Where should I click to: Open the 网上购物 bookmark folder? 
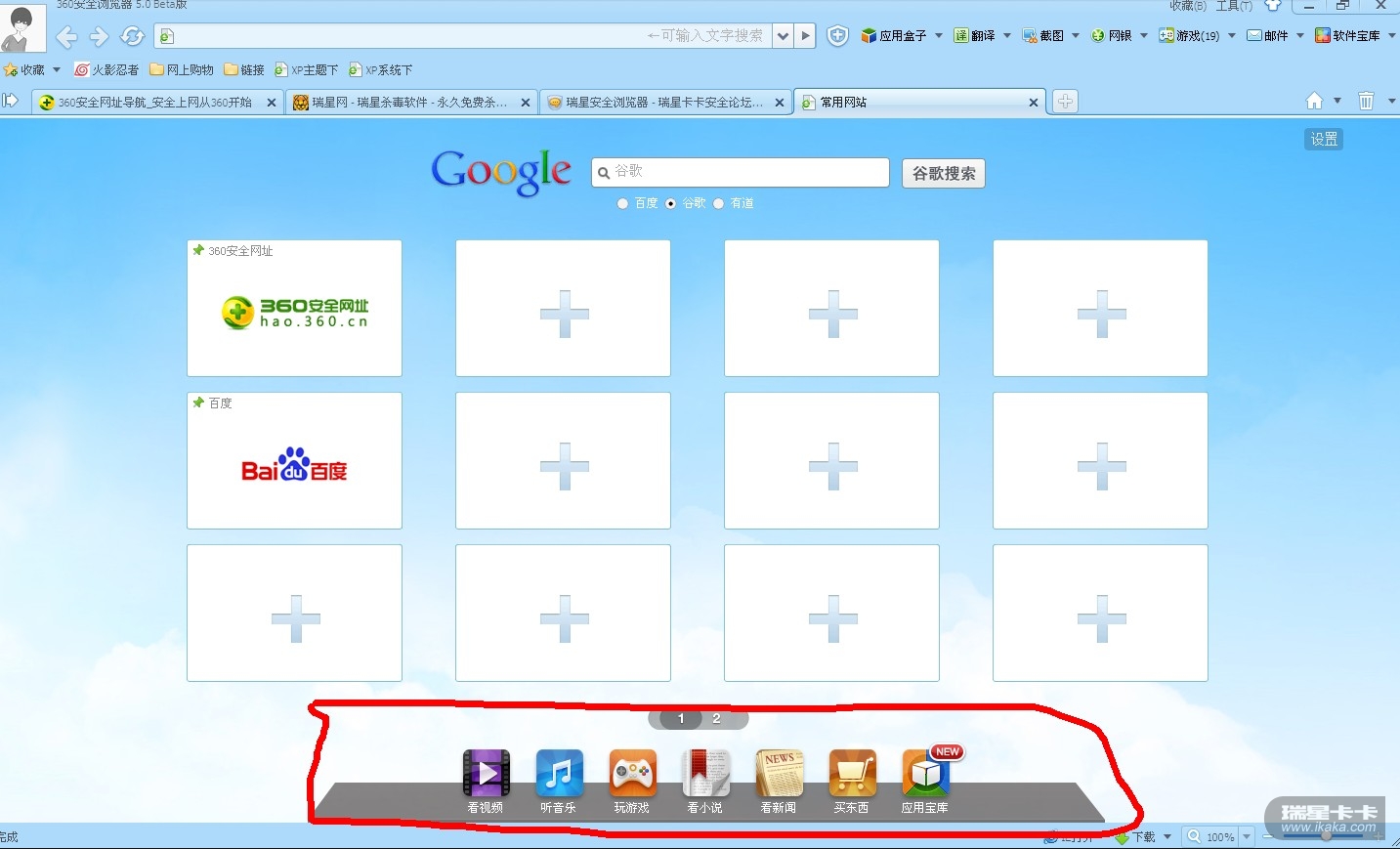click(182, 69)
